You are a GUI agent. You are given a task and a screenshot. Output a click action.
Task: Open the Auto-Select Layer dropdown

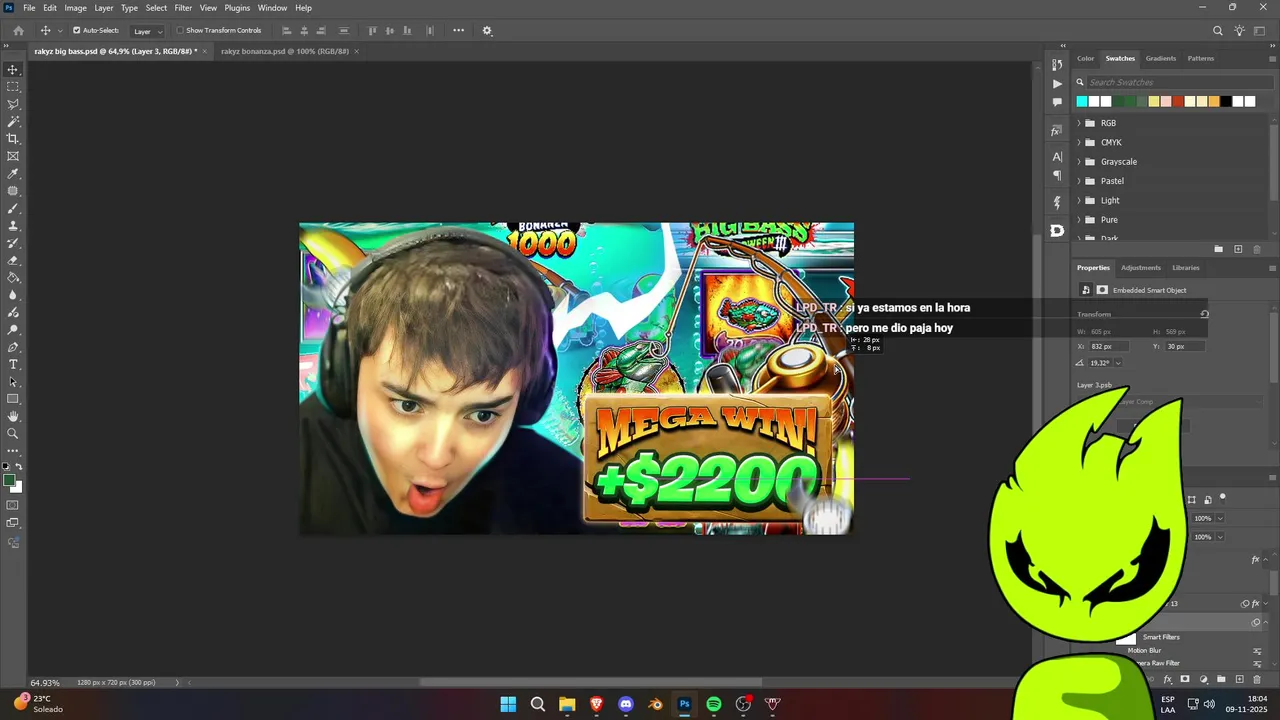coord(148,31)
